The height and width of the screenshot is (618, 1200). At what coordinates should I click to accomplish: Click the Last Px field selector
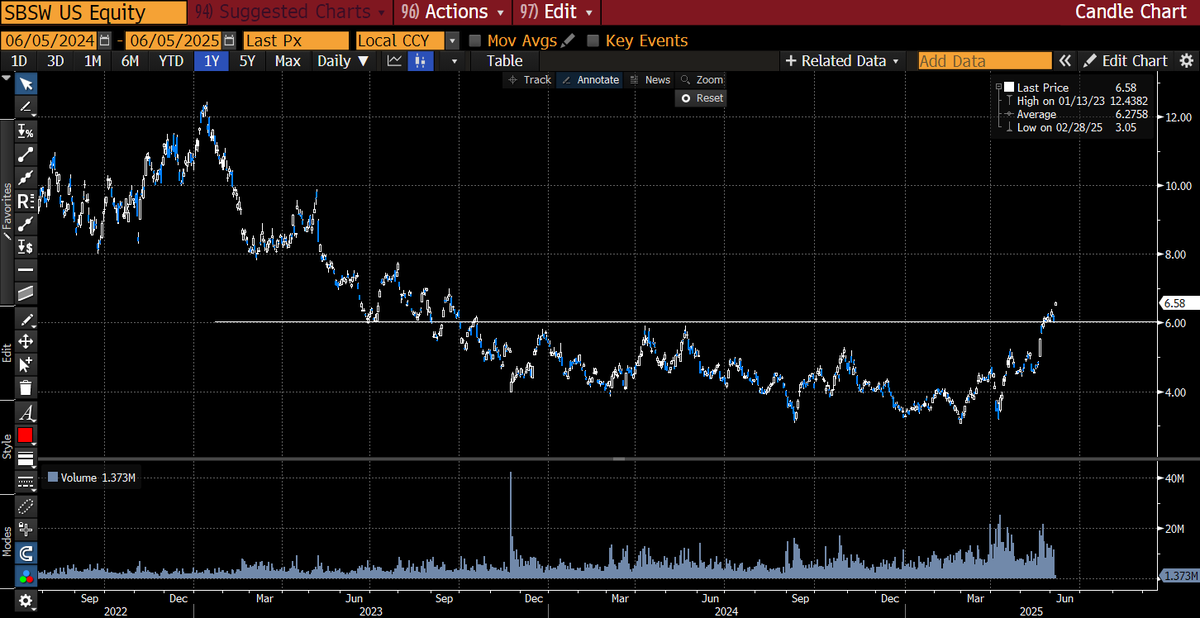[x=296, y=41]
